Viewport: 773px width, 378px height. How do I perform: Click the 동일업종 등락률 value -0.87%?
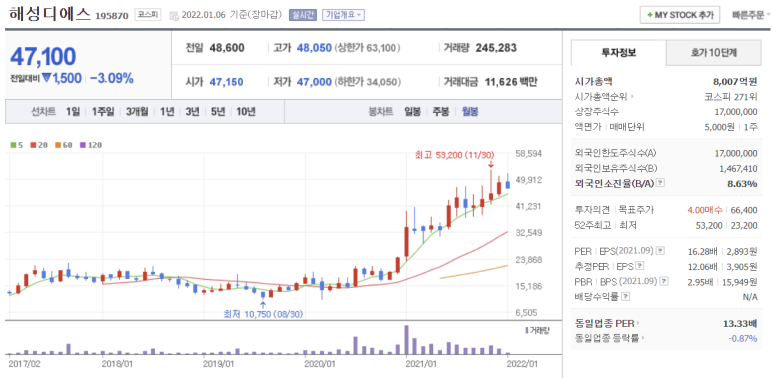click(x=742, y=338)
